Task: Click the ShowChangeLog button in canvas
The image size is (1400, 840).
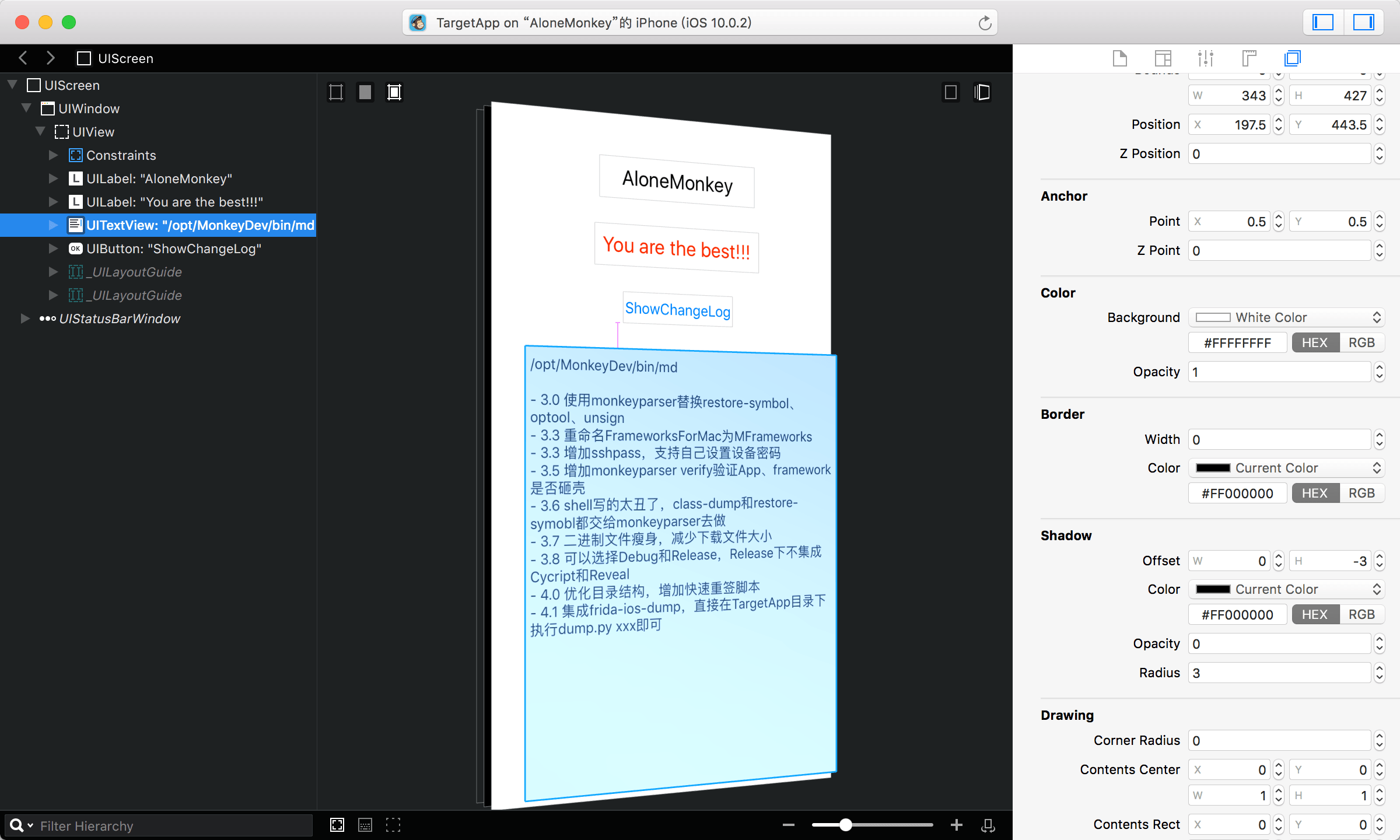Action: [x=677, y=310]
